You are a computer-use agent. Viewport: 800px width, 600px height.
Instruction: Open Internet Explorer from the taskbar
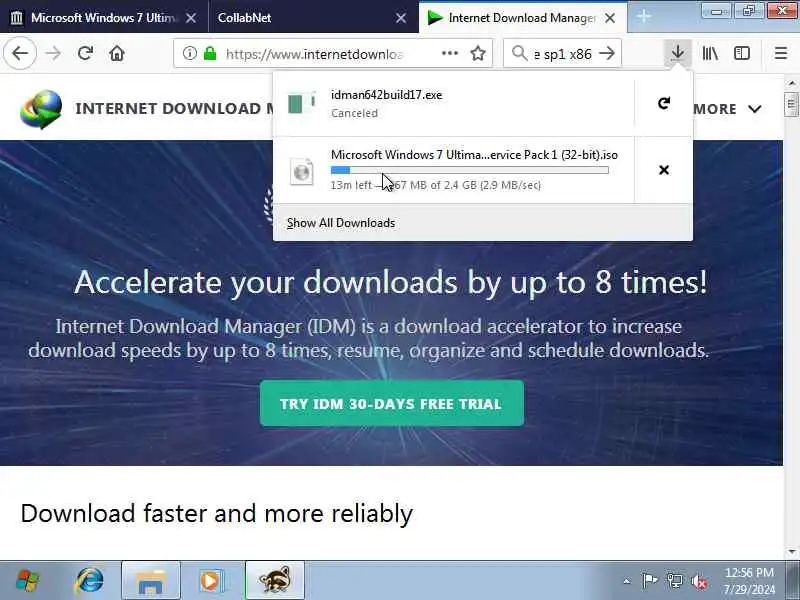[x=90, y=580]
